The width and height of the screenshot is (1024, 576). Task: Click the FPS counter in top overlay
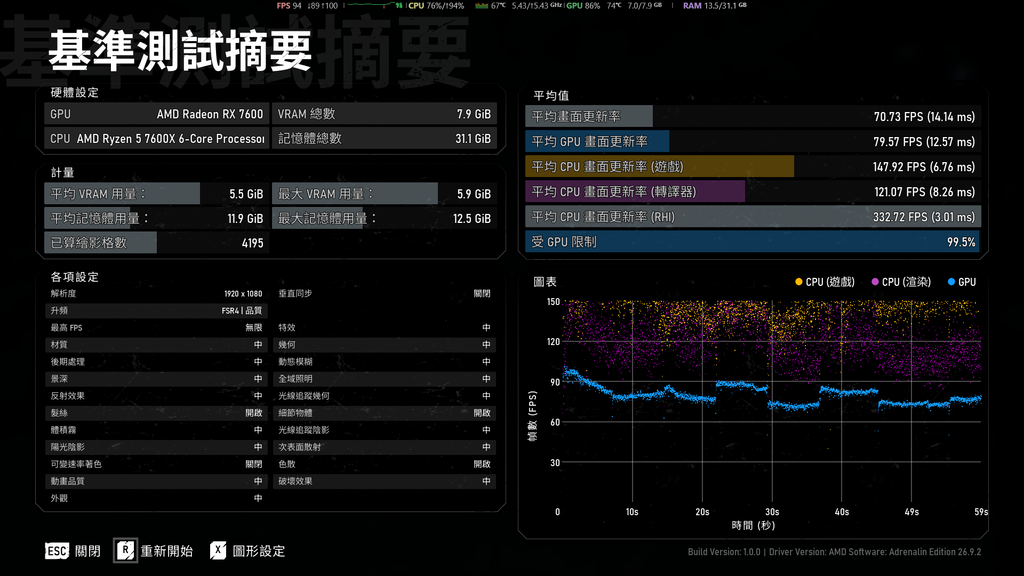coord(289,5)
